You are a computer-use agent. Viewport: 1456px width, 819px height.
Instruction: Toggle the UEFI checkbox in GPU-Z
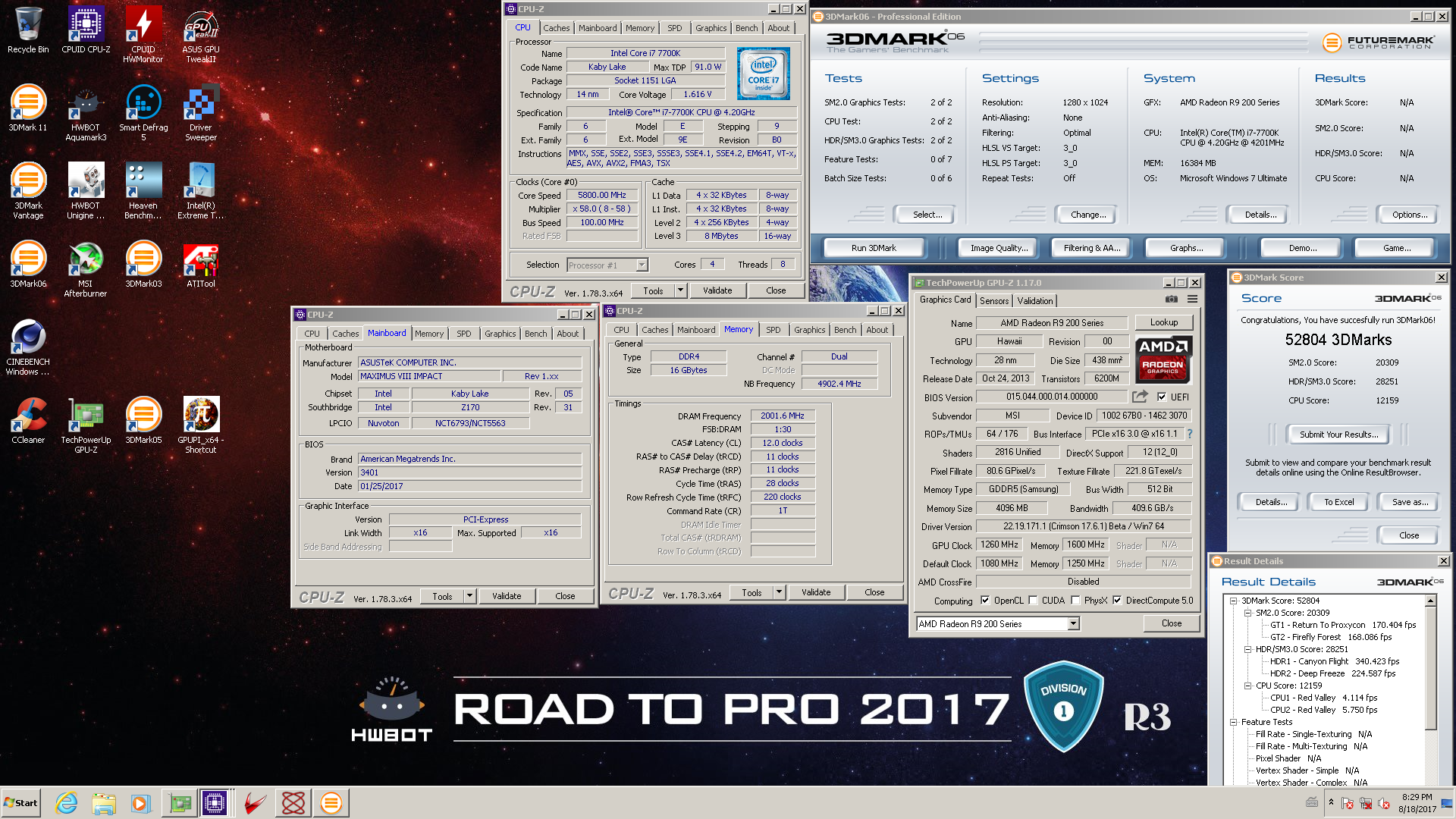[1162, 397]
